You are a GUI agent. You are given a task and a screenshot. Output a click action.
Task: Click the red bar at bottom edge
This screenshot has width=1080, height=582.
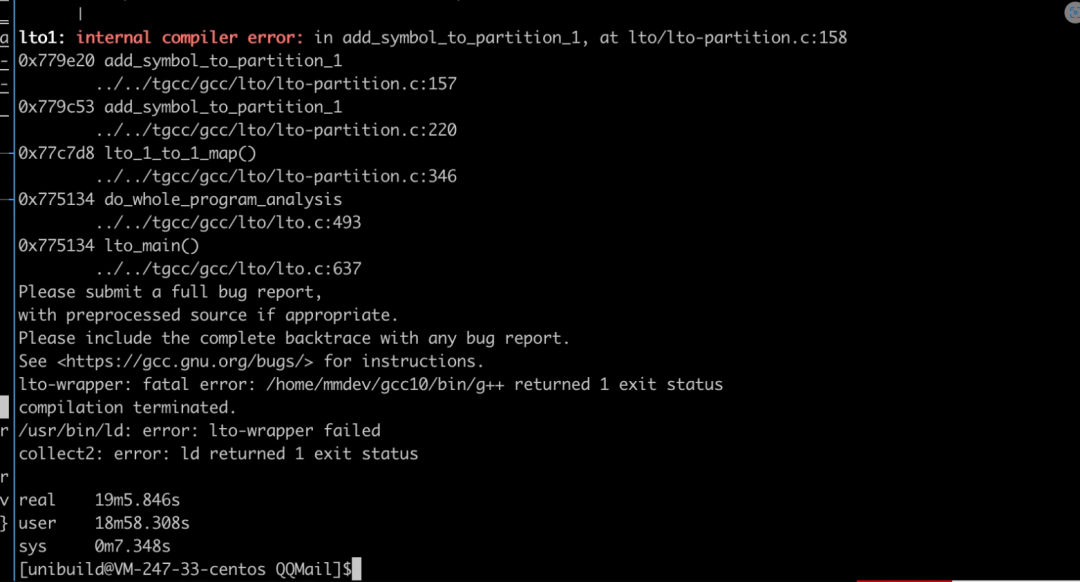(904, 581)
